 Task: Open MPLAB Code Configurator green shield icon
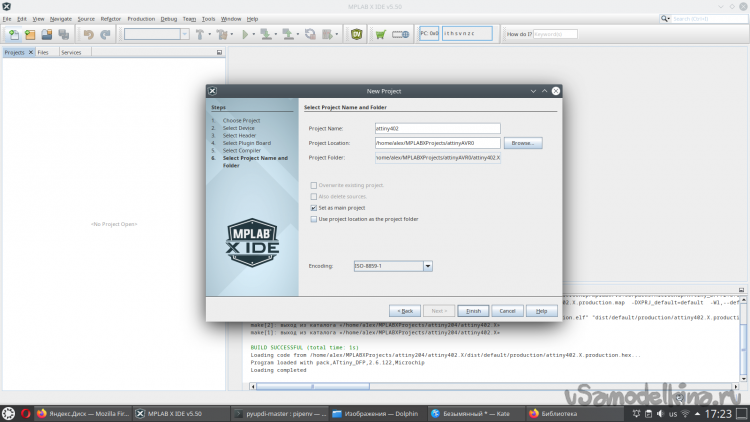pos(357,34)
